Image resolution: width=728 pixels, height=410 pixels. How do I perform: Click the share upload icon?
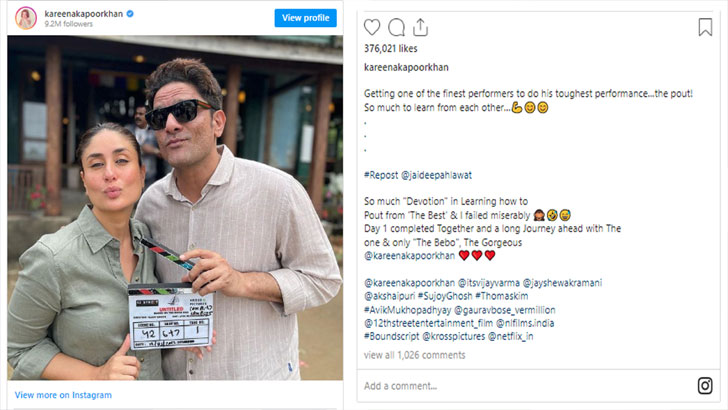(x=421, y=27)
